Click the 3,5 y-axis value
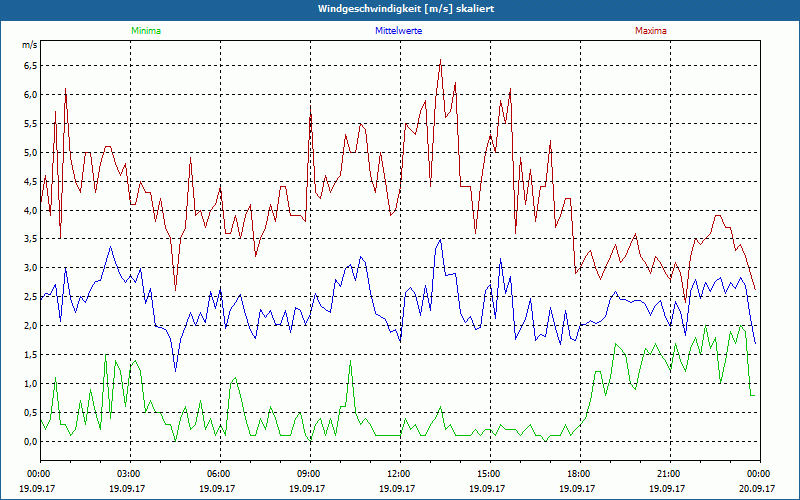 pyautogui.click(x=30, y=239)
